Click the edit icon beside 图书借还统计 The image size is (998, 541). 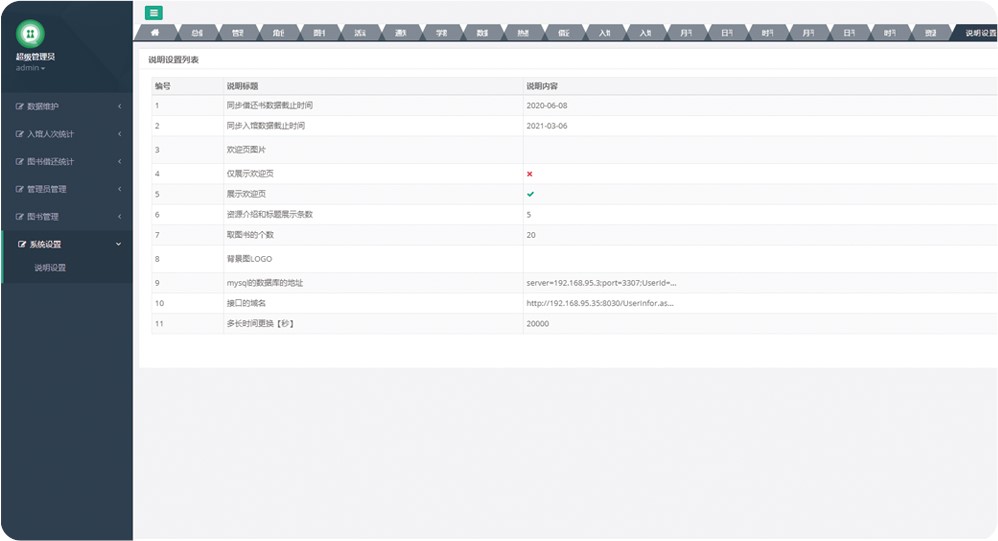[x=19, y=162]
